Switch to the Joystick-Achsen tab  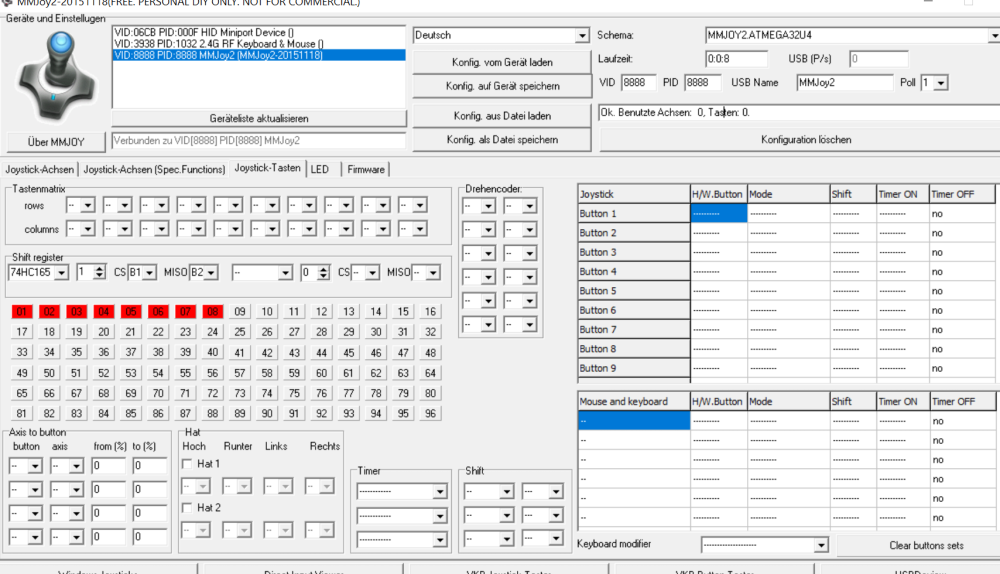[39, 169]
